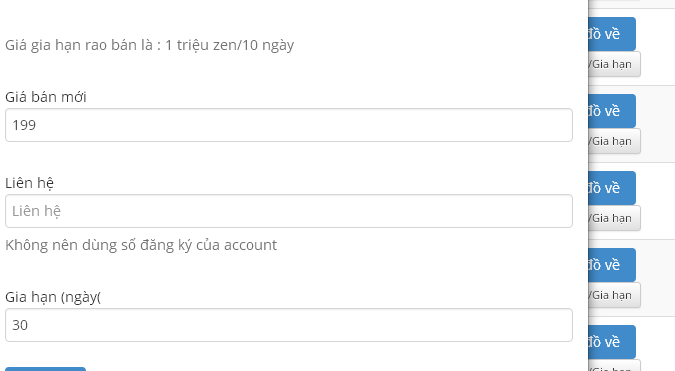Click the Gia hạn days field showing 30
The height and width of the screenshot is (371, 675).
(289, 325)
